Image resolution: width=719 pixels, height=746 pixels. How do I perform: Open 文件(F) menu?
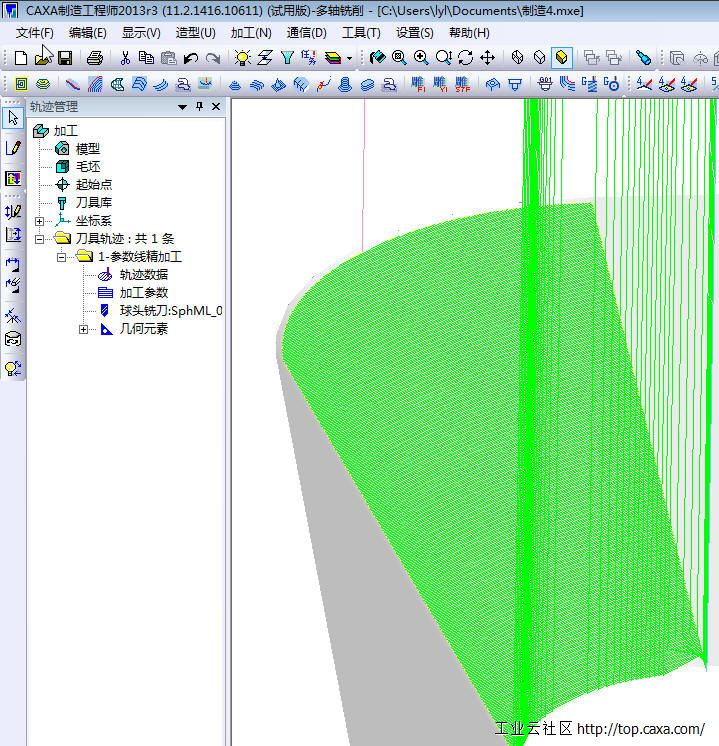click(x=35, y=33)
